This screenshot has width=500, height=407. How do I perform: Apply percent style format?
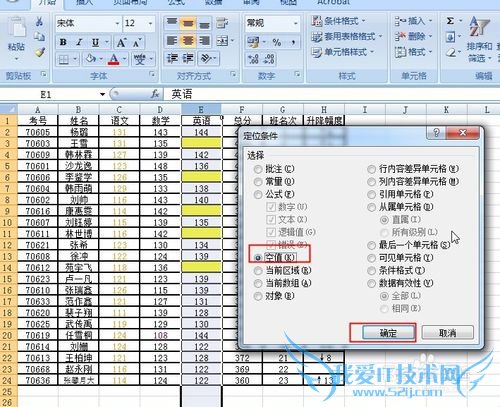pyautogui.click(x=277, y=42)
